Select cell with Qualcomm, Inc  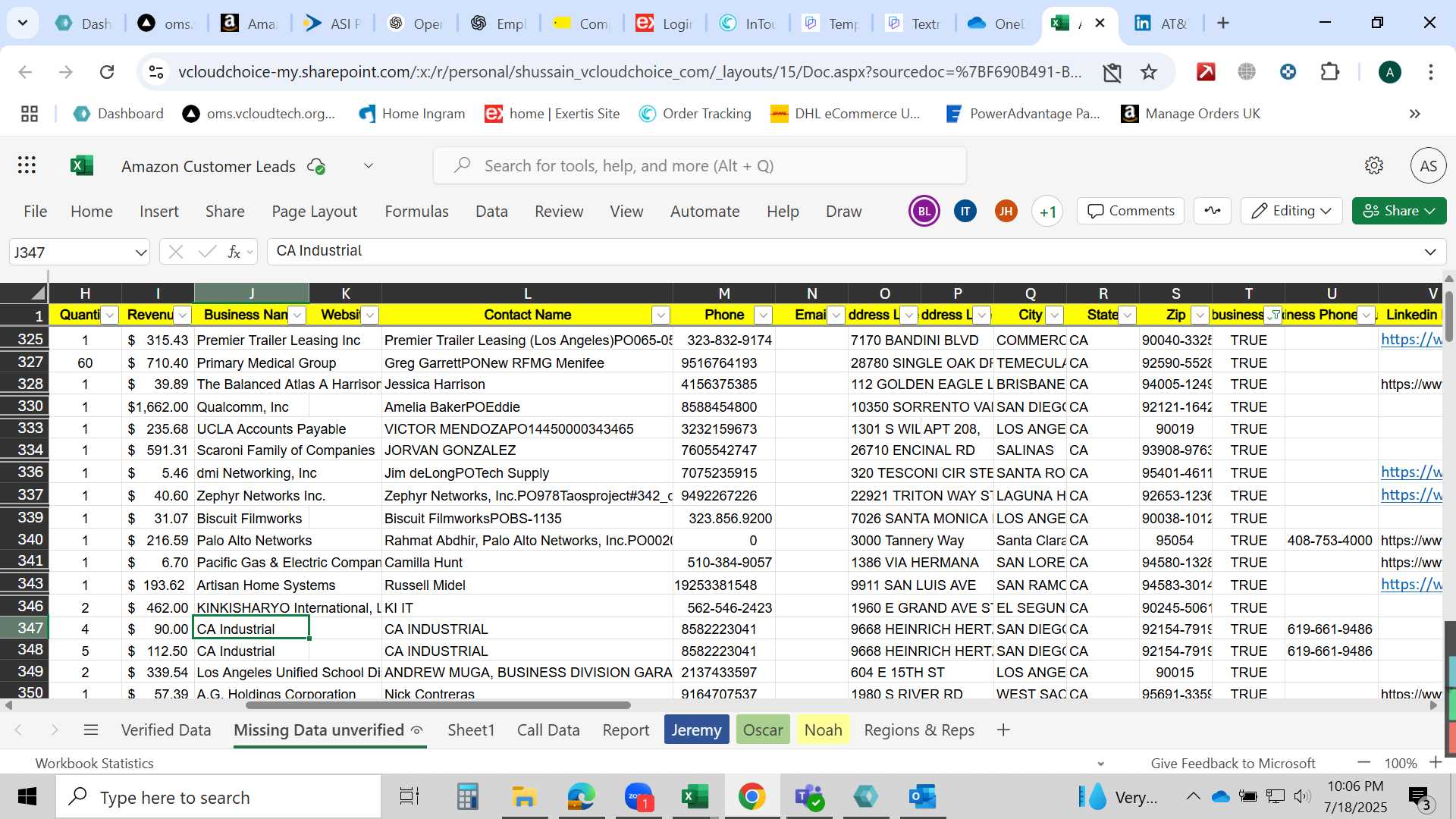(251, 407)
